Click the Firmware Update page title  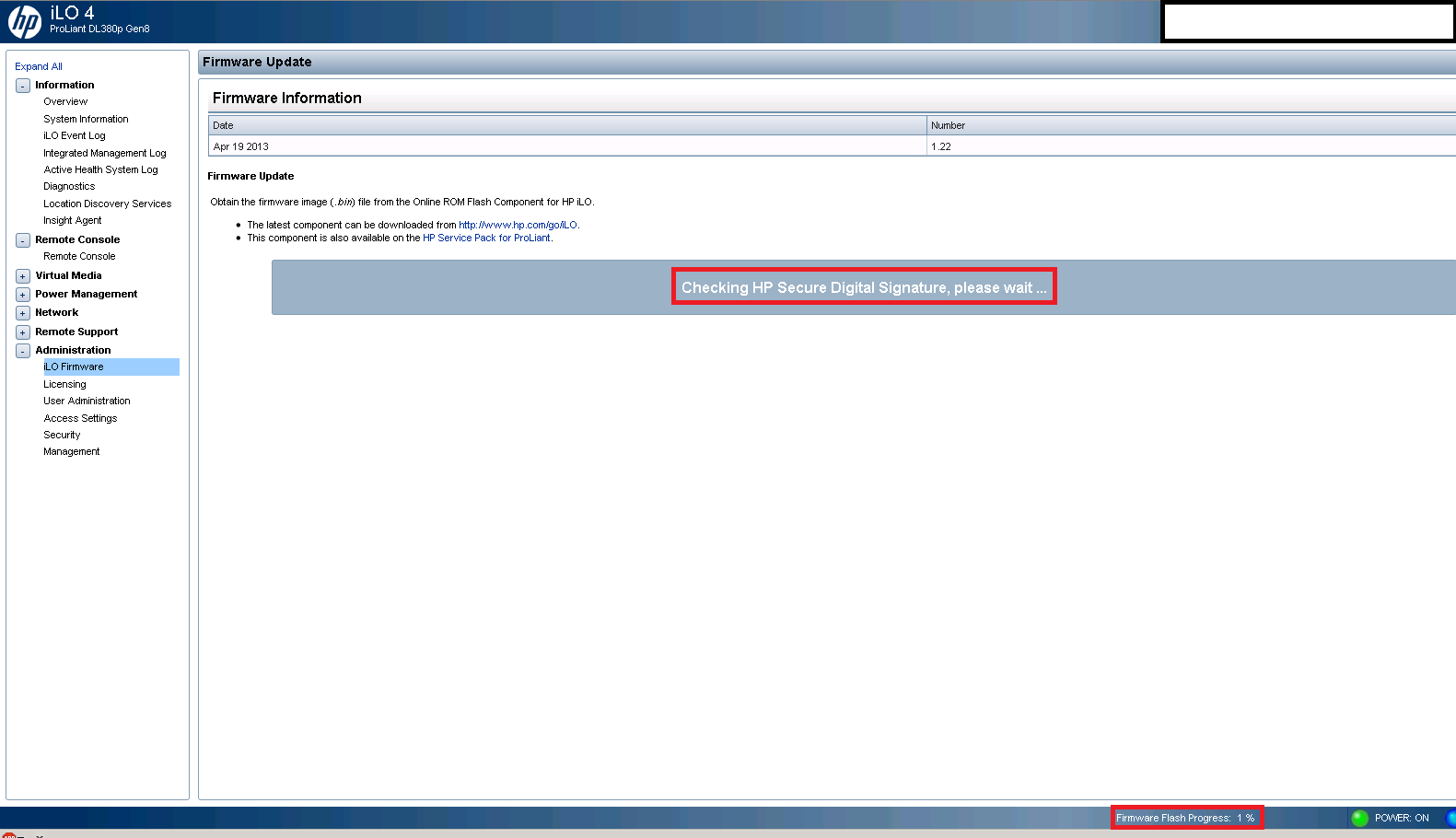click(x=257, y=62)
